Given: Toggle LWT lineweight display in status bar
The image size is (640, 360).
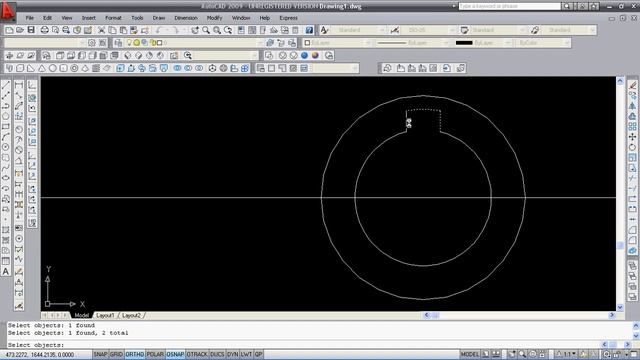Looking at the screenshot, I should [246, 354].
